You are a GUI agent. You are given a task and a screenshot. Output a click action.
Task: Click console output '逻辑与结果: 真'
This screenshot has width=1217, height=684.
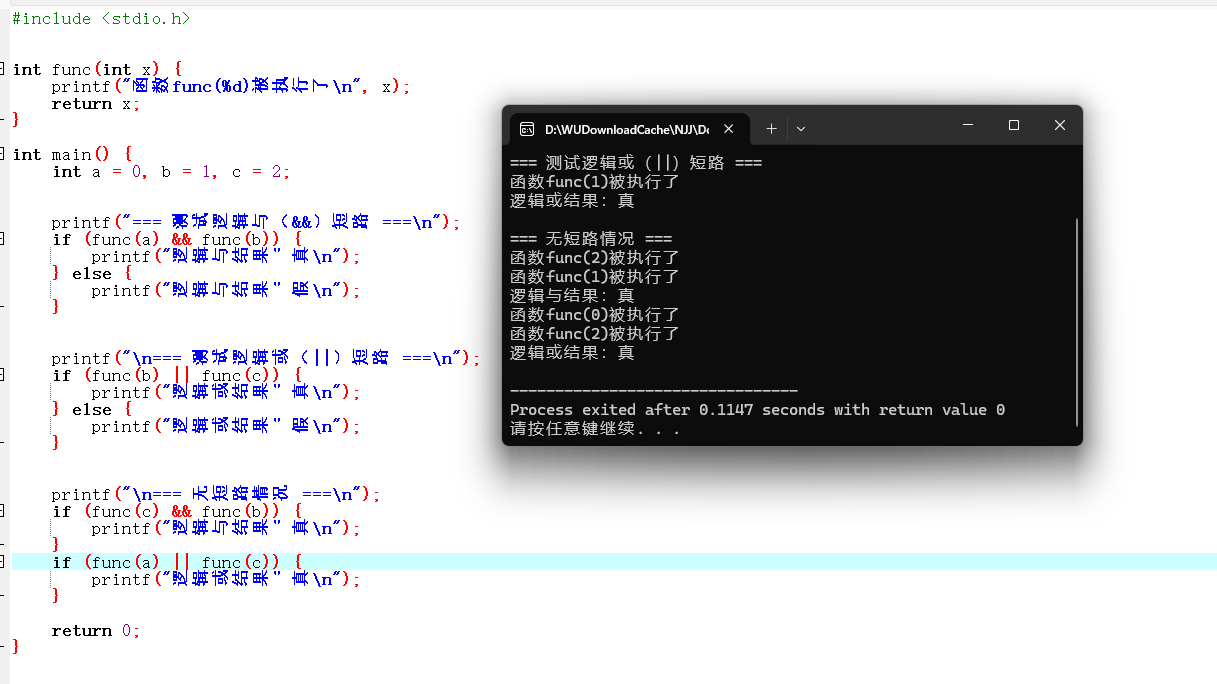click(572, 296)
